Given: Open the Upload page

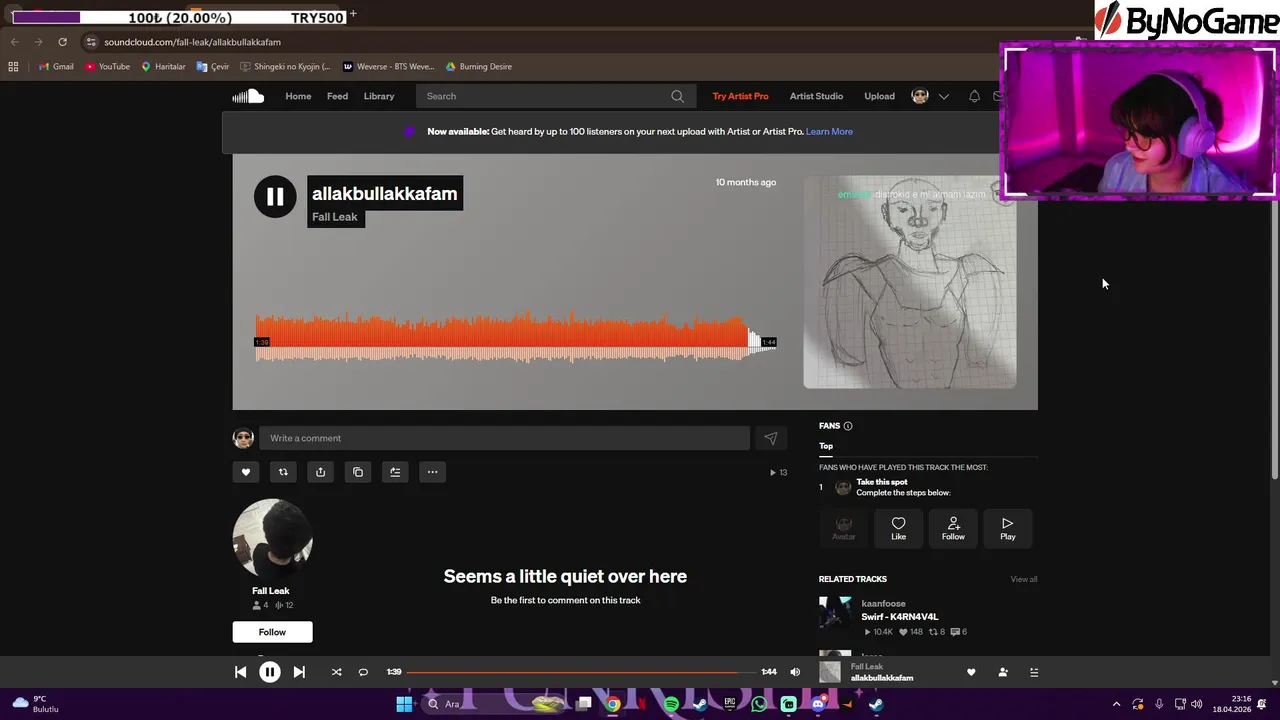Looking at the screenshot, I should (879, 96).
